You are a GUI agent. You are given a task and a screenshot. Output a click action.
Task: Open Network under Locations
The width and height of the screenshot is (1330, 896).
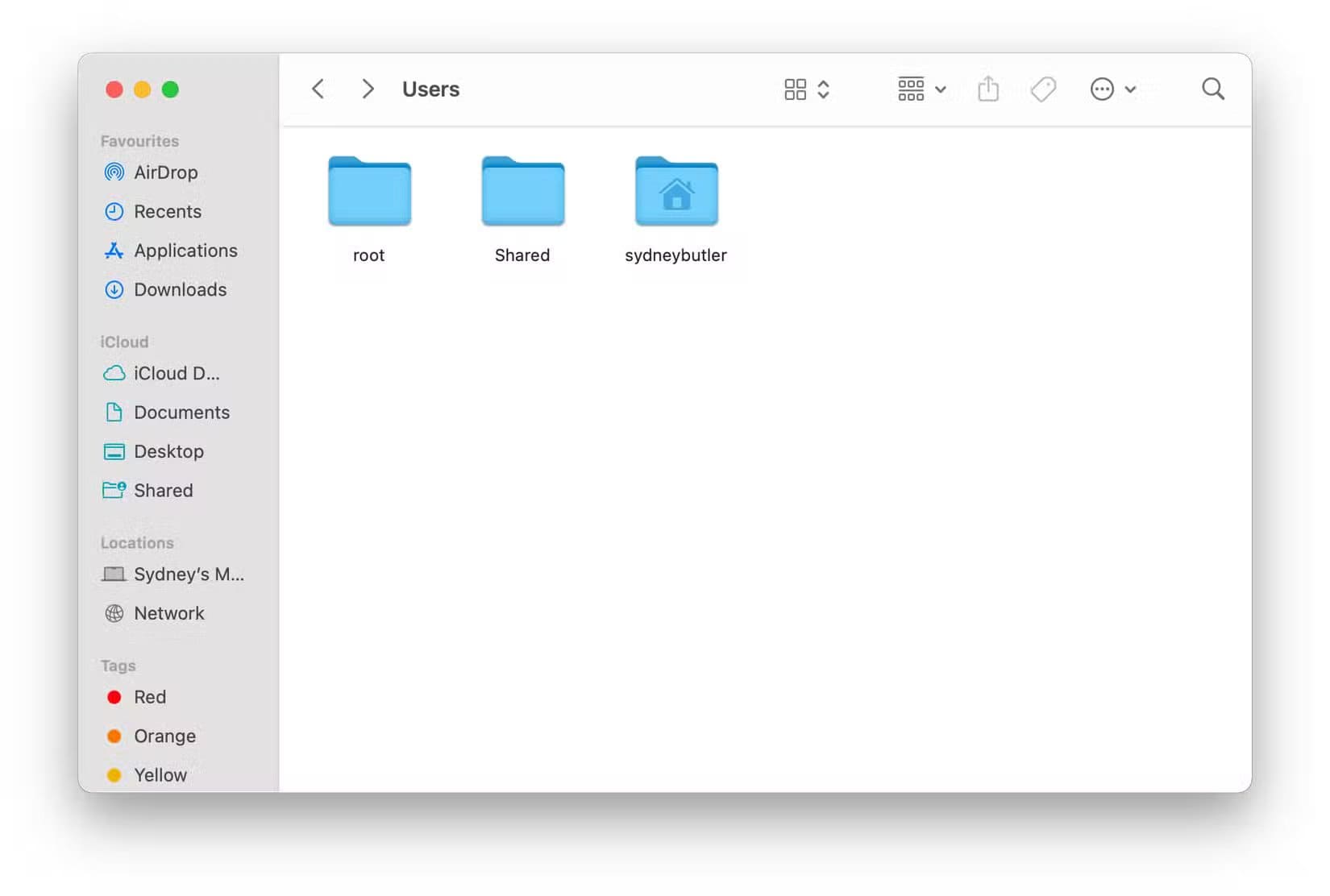[x=168, y=613]
